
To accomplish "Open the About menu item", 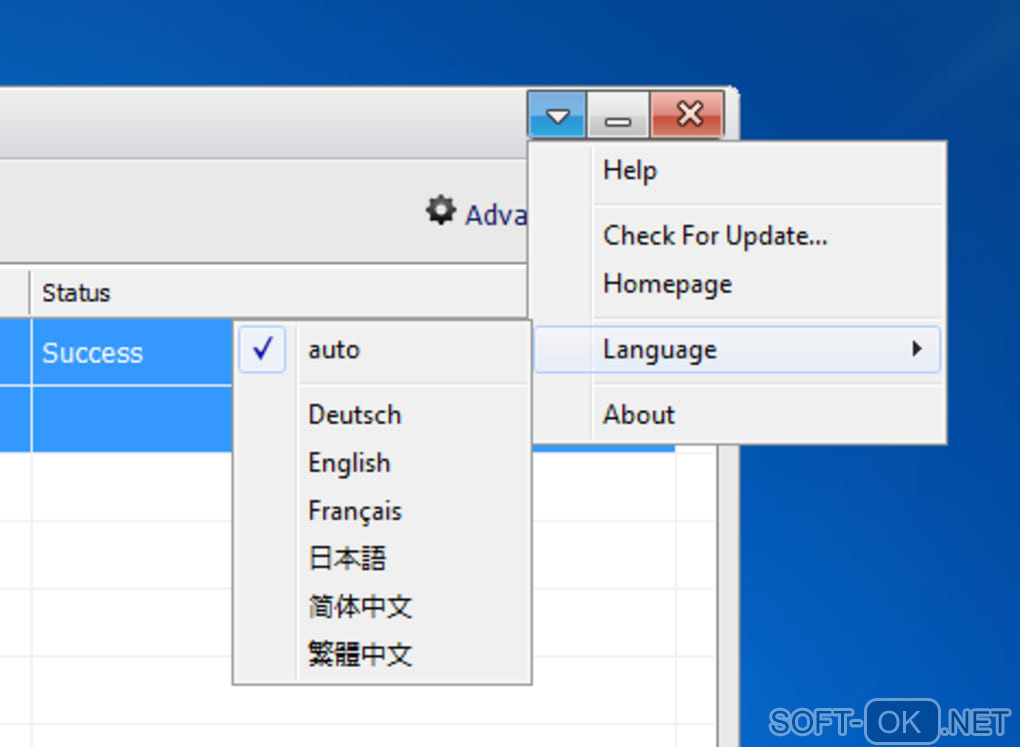I will (x=738, y=415).
